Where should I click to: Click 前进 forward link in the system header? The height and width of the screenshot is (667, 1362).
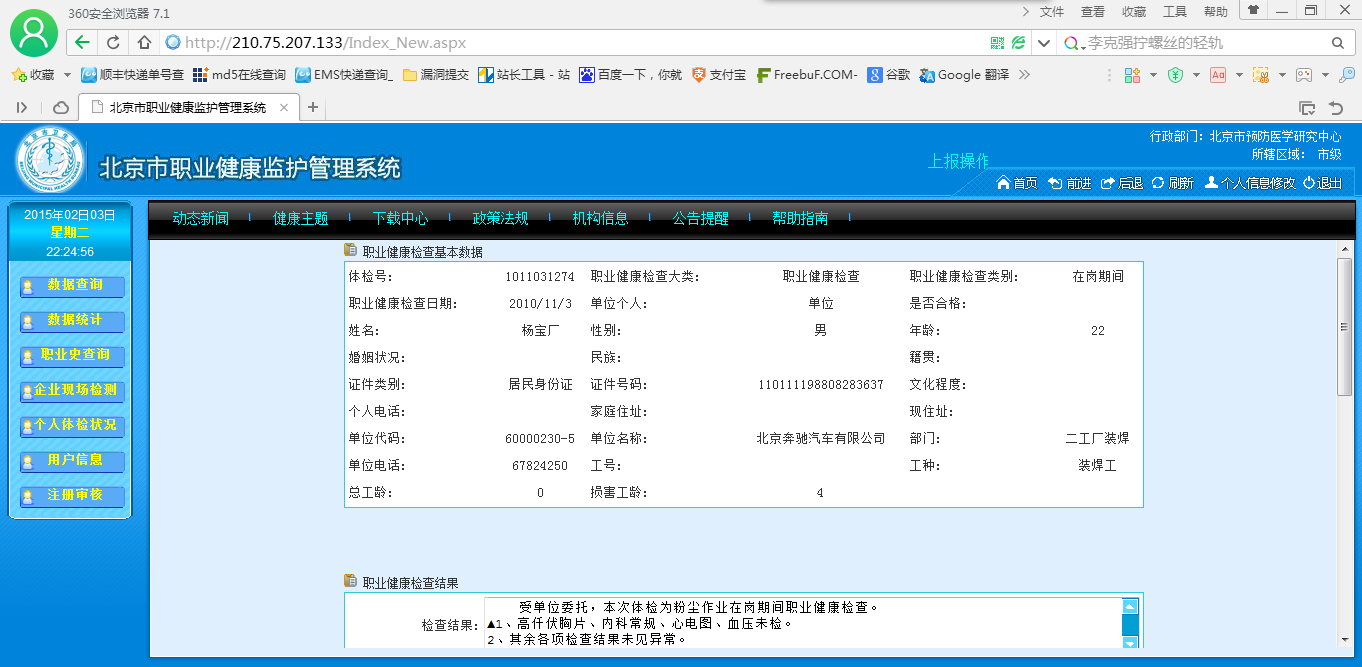pyautogui.click(x=1070, y=183)
